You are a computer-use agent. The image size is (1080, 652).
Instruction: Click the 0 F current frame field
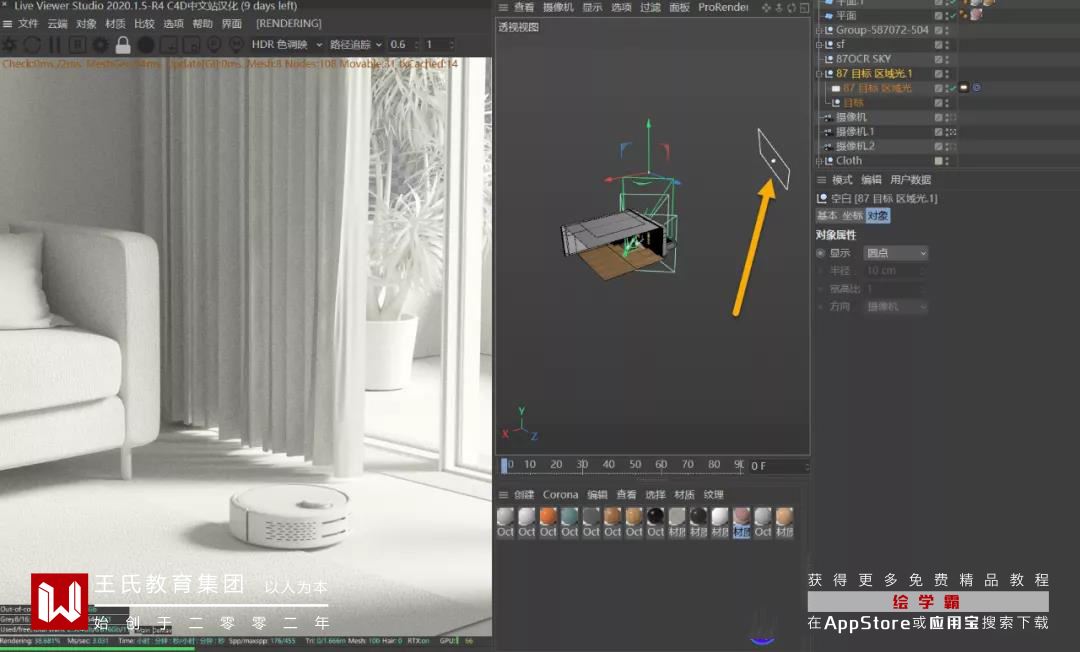pos(776,466)
